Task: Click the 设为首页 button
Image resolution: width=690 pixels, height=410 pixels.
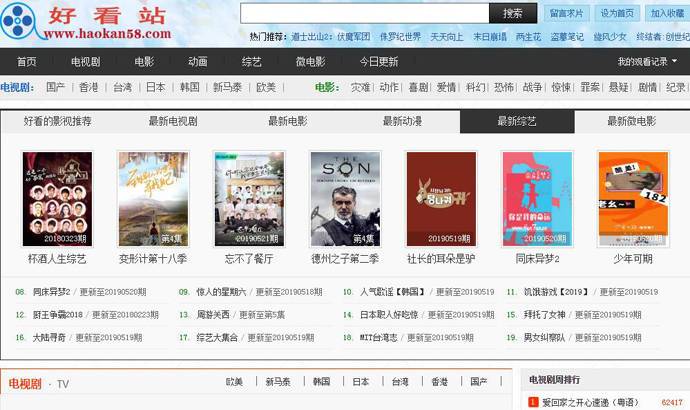Action: pos(617,14)
